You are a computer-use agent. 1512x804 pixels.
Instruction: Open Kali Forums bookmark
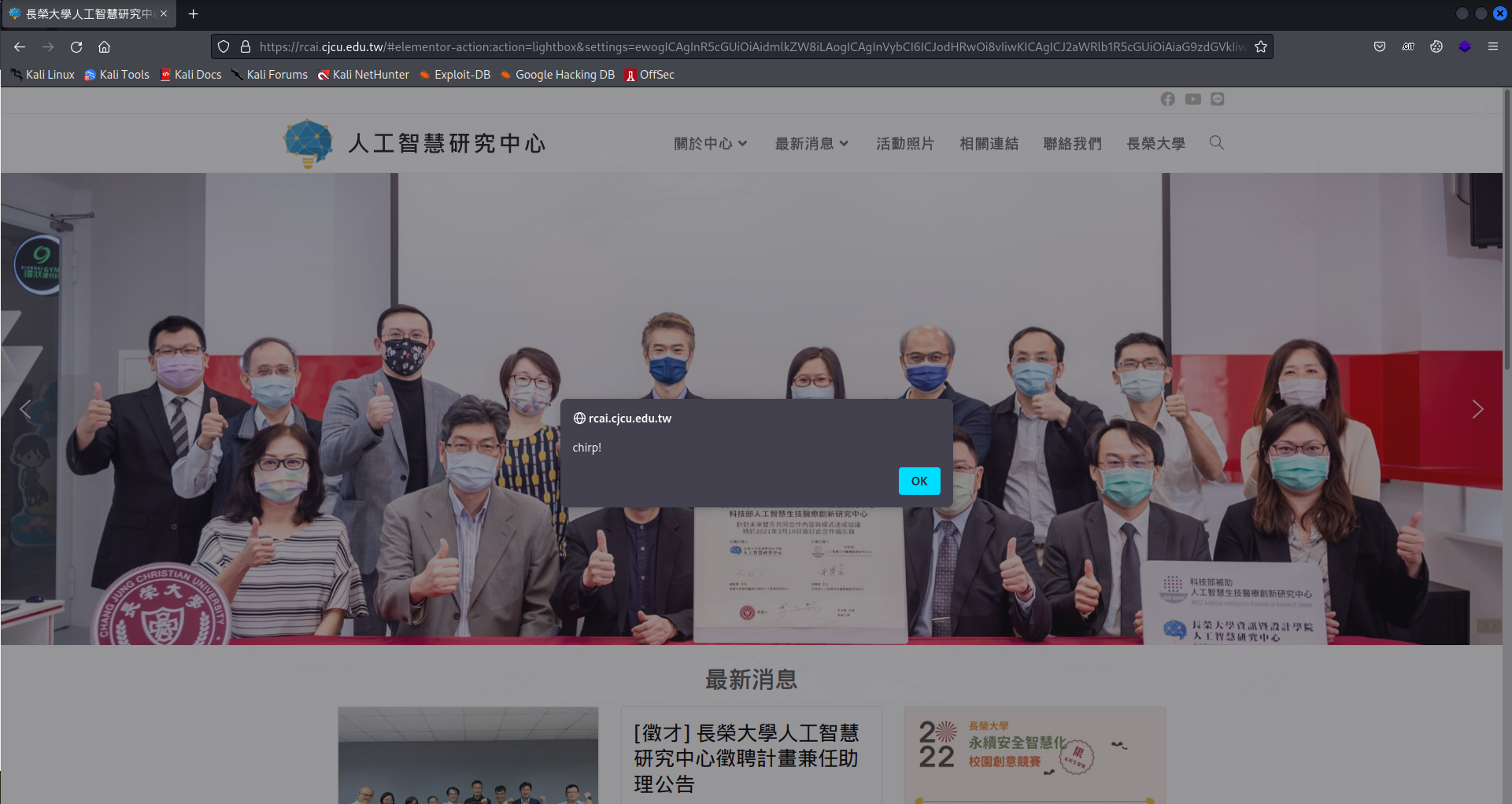(x=269, y=75)
